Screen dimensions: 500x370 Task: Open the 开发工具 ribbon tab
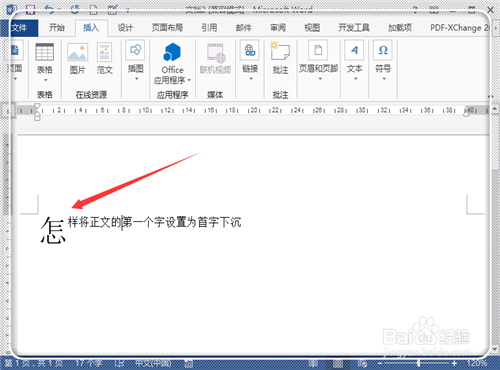click(x=354, y=28)
